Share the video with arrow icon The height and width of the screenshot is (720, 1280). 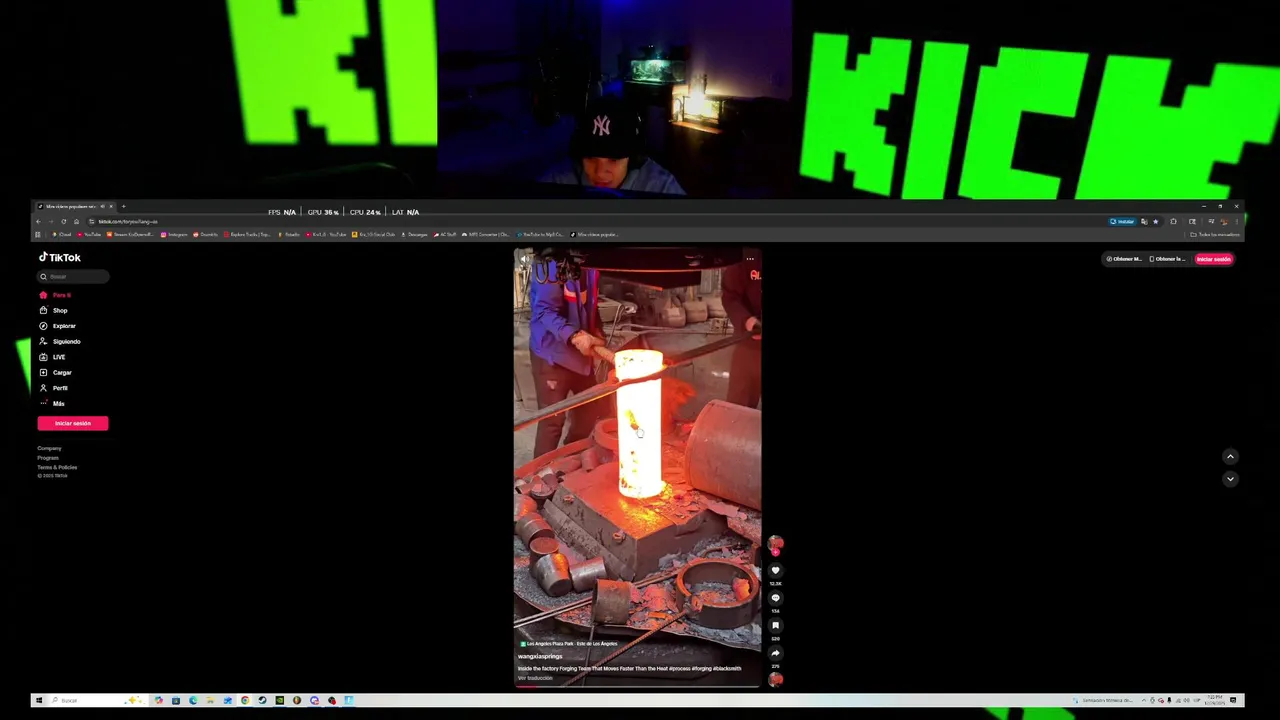(775, 653)
